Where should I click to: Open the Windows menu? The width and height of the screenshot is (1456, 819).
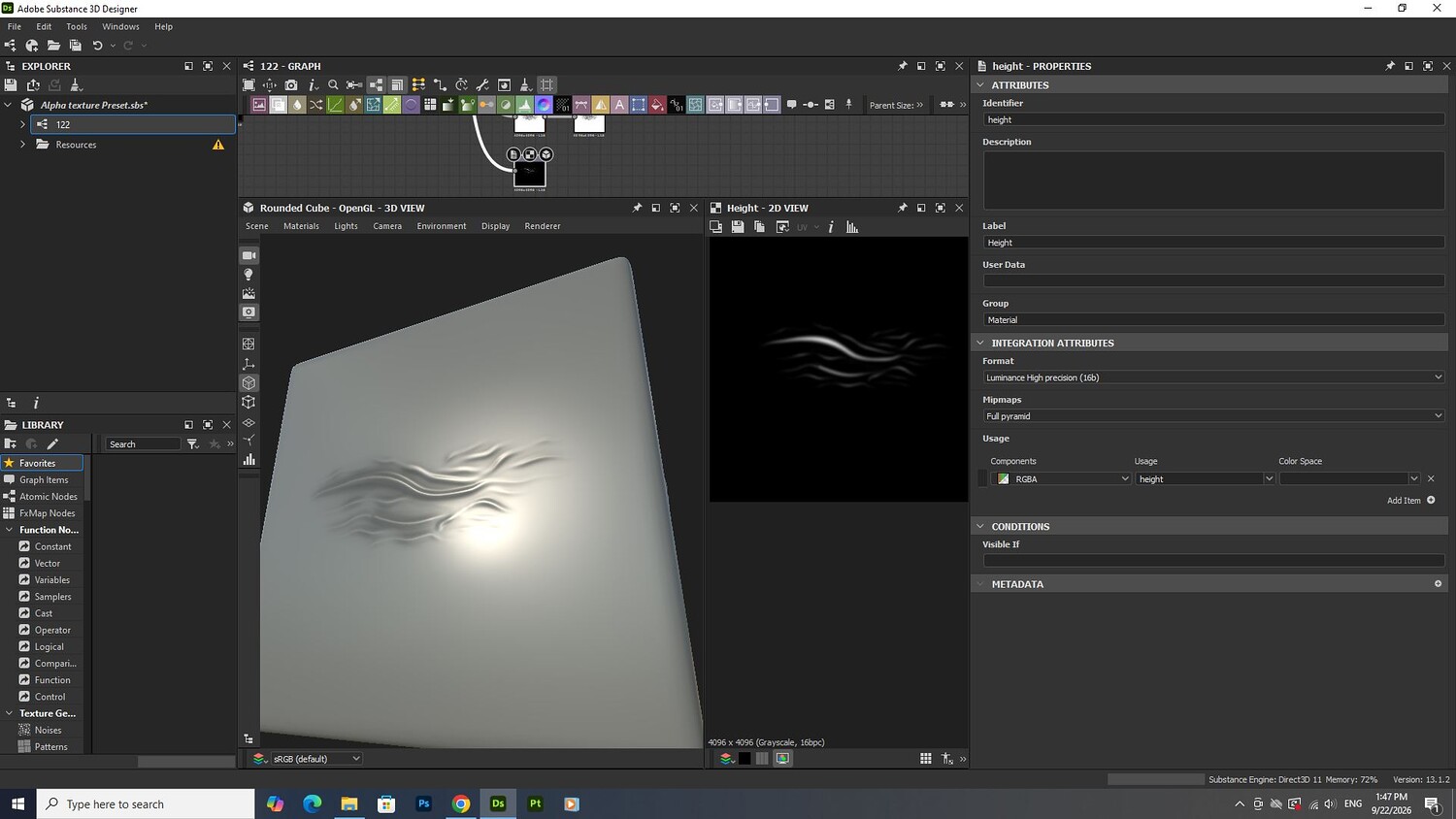pyautogui.click(x=120, y=26)
